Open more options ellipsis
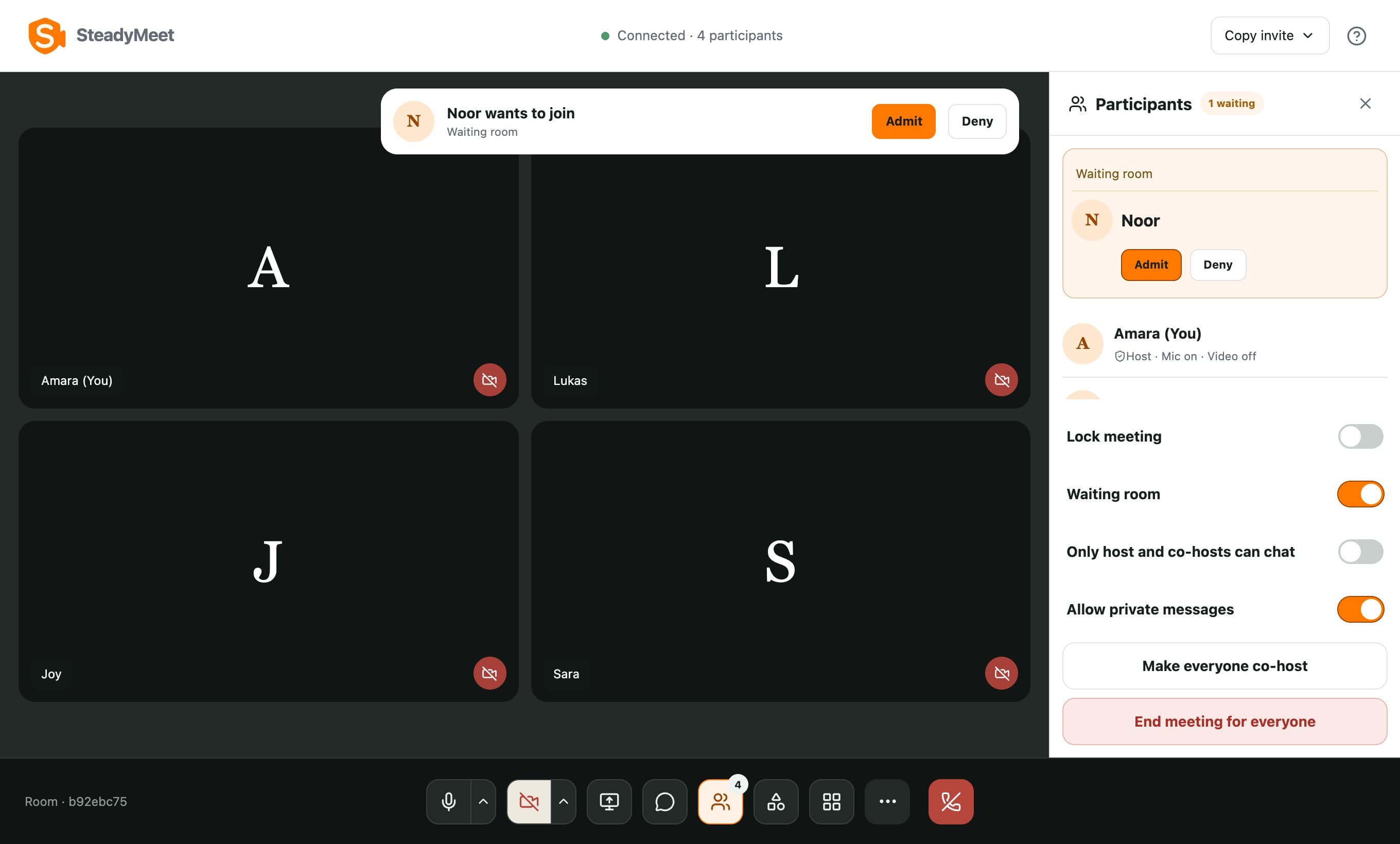The height and width of the screenshot is (844, 1400). [887, 801]
